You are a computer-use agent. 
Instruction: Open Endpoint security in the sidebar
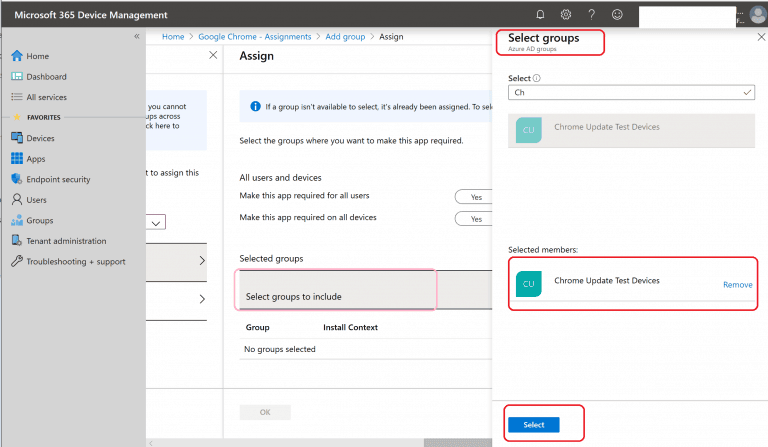[x=58, y=179]
